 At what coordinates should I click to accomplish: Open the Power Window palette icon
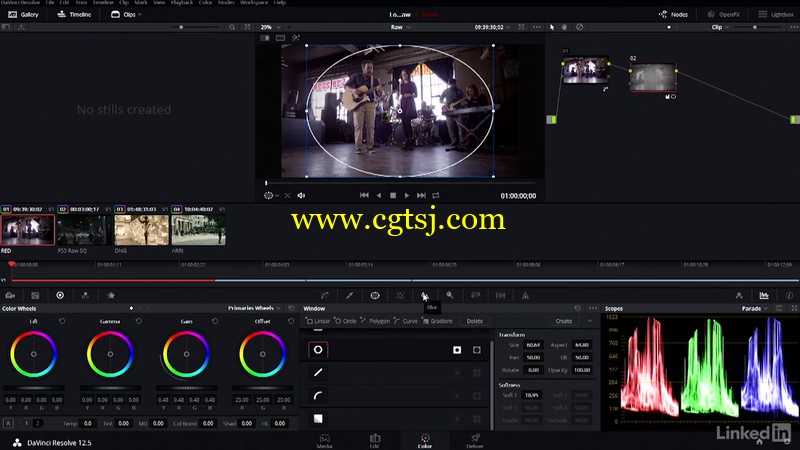pos(375,295)
